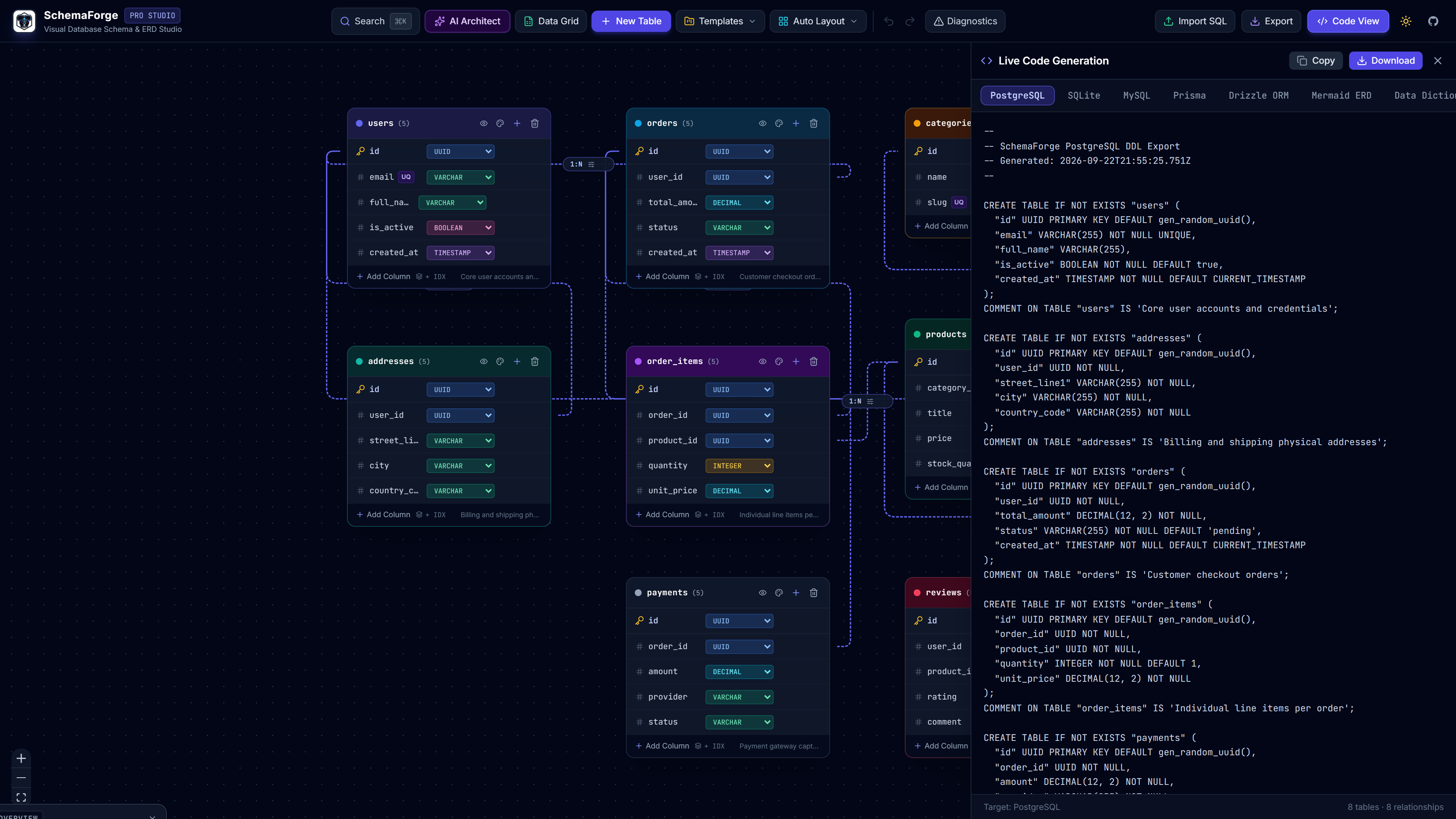Click the zoom in plus canvas control
The image size is (1456, 819).
(21, 758)
